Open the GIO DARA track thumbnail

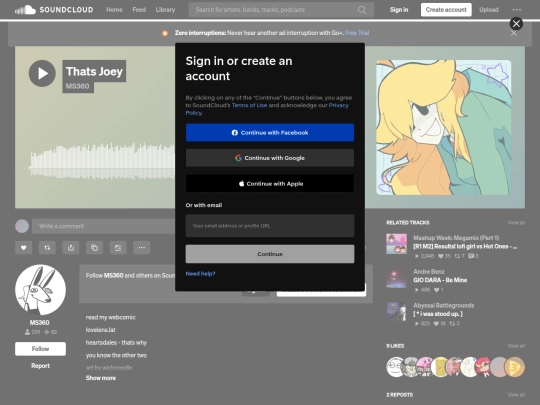point(396,278)
